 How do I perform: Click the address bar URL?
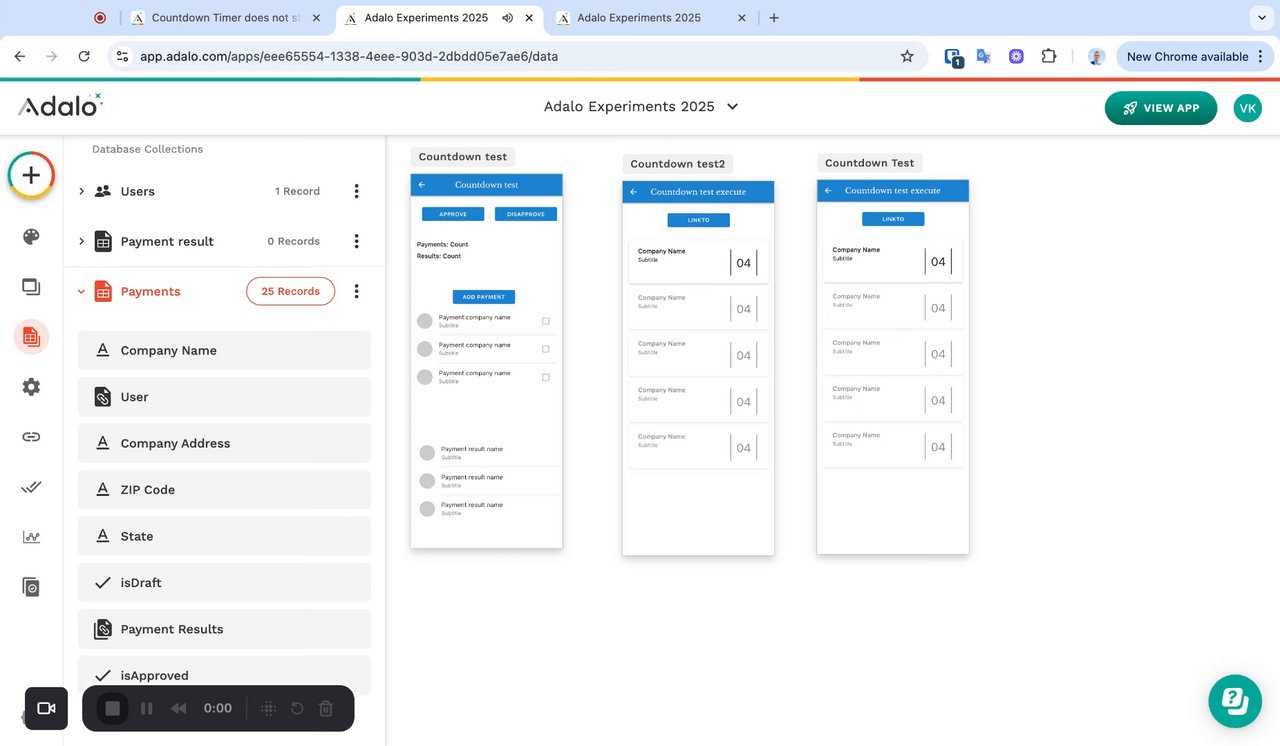coord(349,57)
